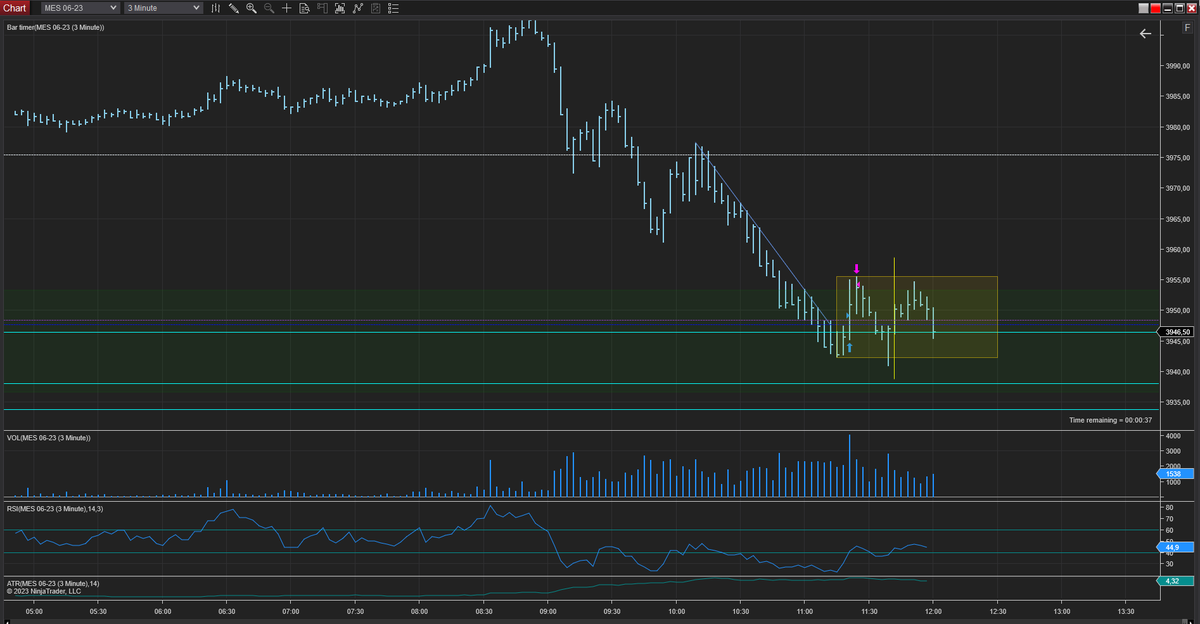Select the VOL(MES 06-23 (3 Minute)) label
The width and height of the screenshot is (1200, 624).
point(49,438)
